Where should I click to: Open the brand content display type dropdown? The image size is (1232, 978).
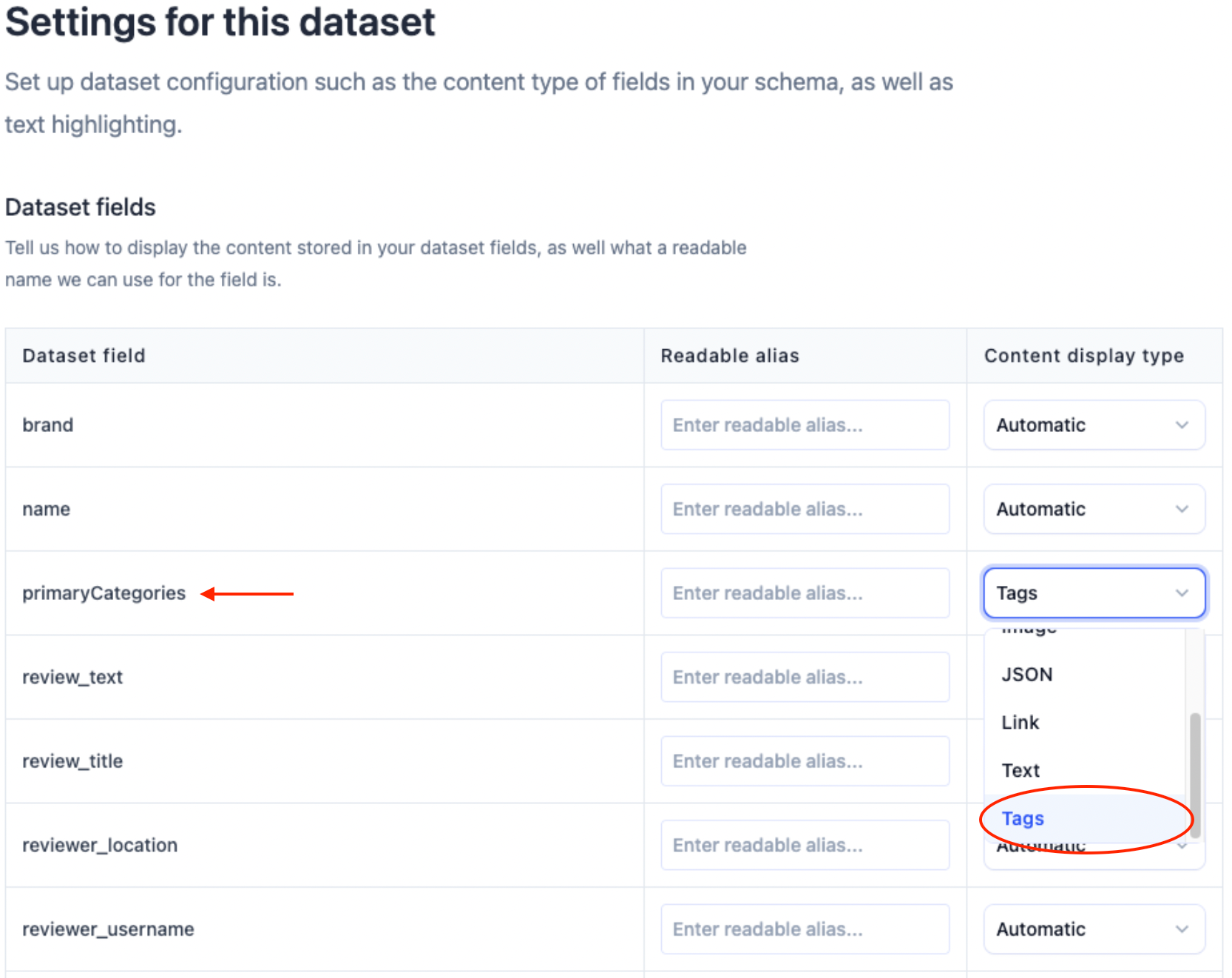tap(1093, 425)
